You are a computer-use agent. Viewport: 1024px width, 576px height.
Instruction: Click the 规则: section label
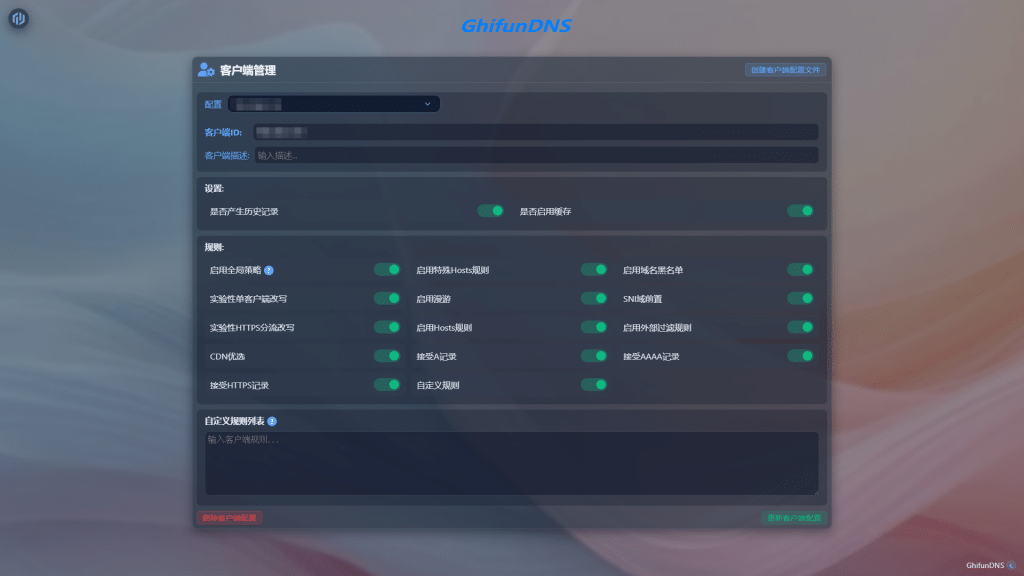click(x=214, y=248)
